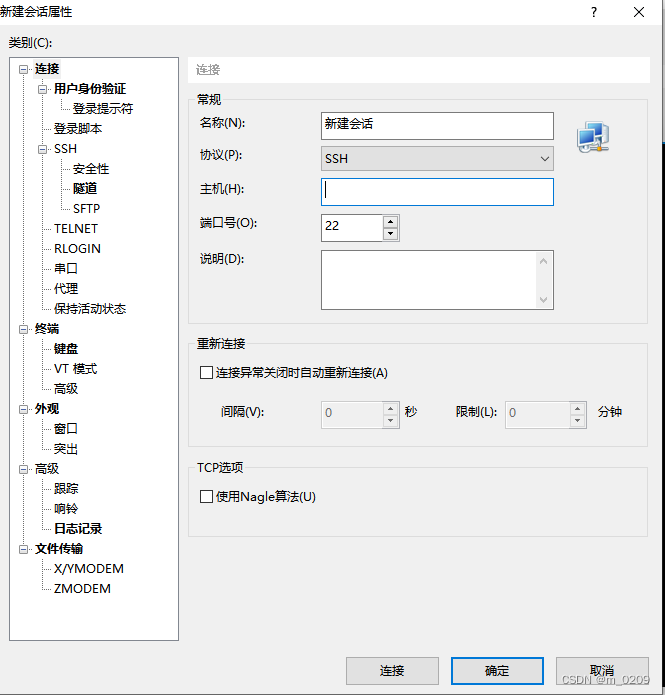Decrease the port number with down arrow
Viewport: 665px width, 695px height.
[390, 234]
